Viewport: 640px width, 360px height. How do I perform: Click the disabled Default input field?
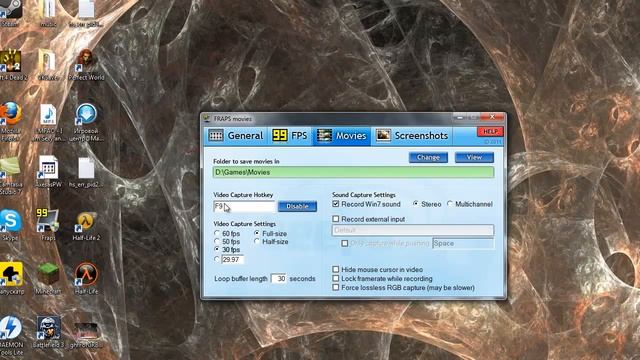pos(413,230)
